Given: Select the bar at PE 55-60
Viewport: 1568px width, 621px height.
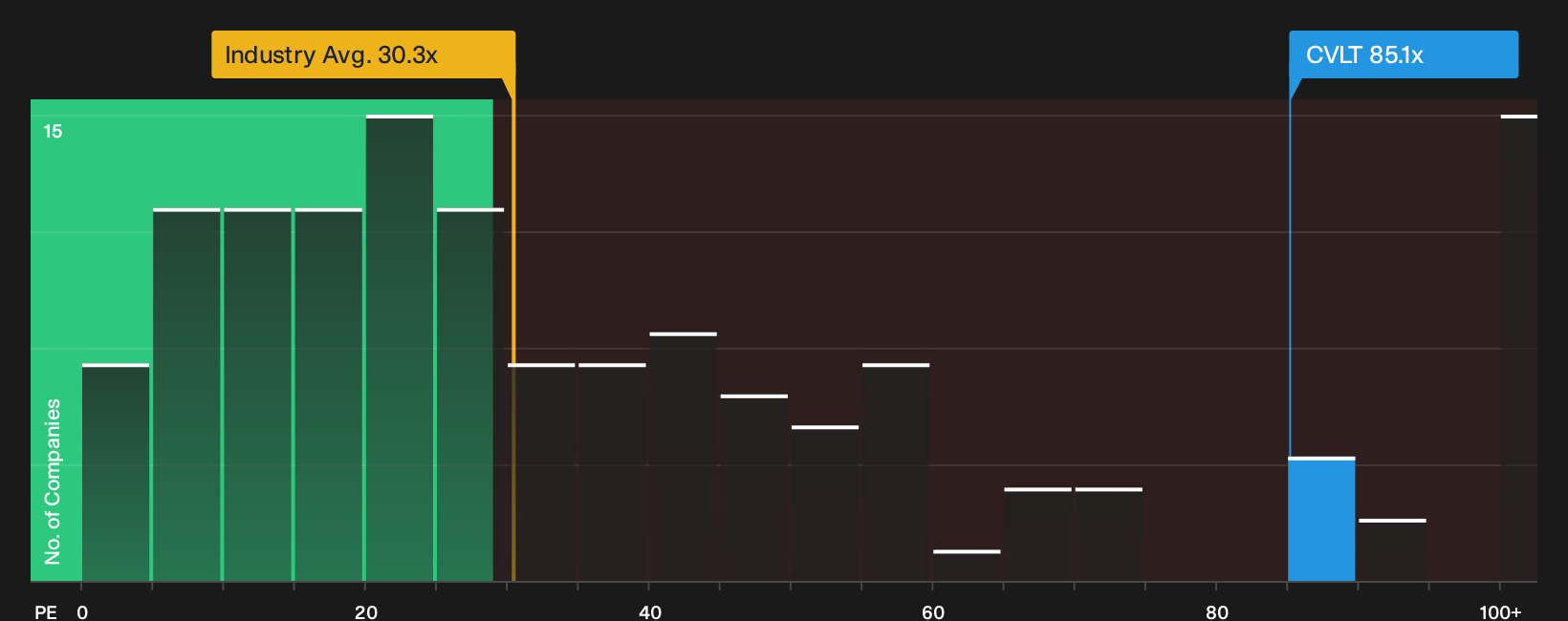Looking at the screenshot, I should point(896,472).
